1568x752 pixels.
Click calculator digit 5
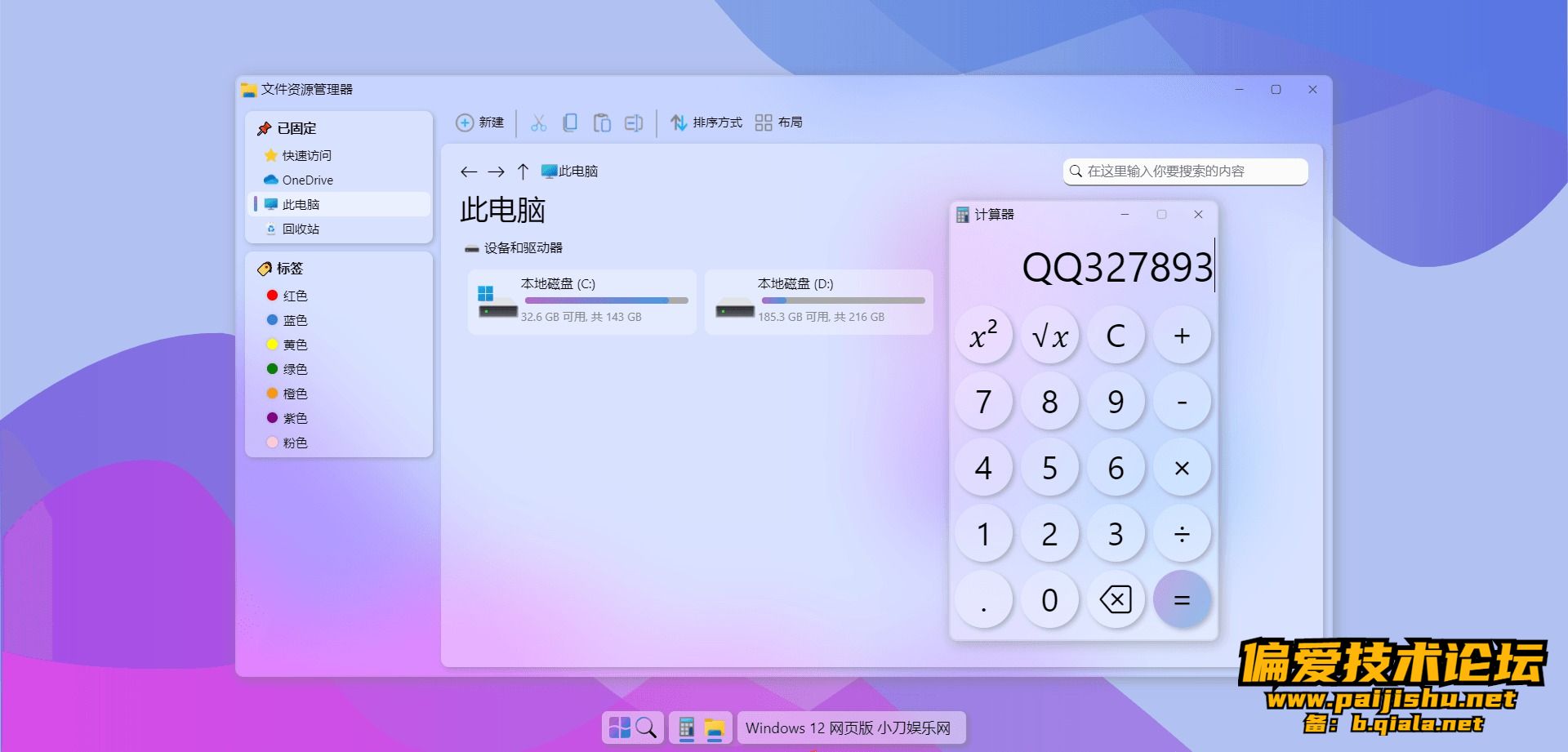(1049, 468)
